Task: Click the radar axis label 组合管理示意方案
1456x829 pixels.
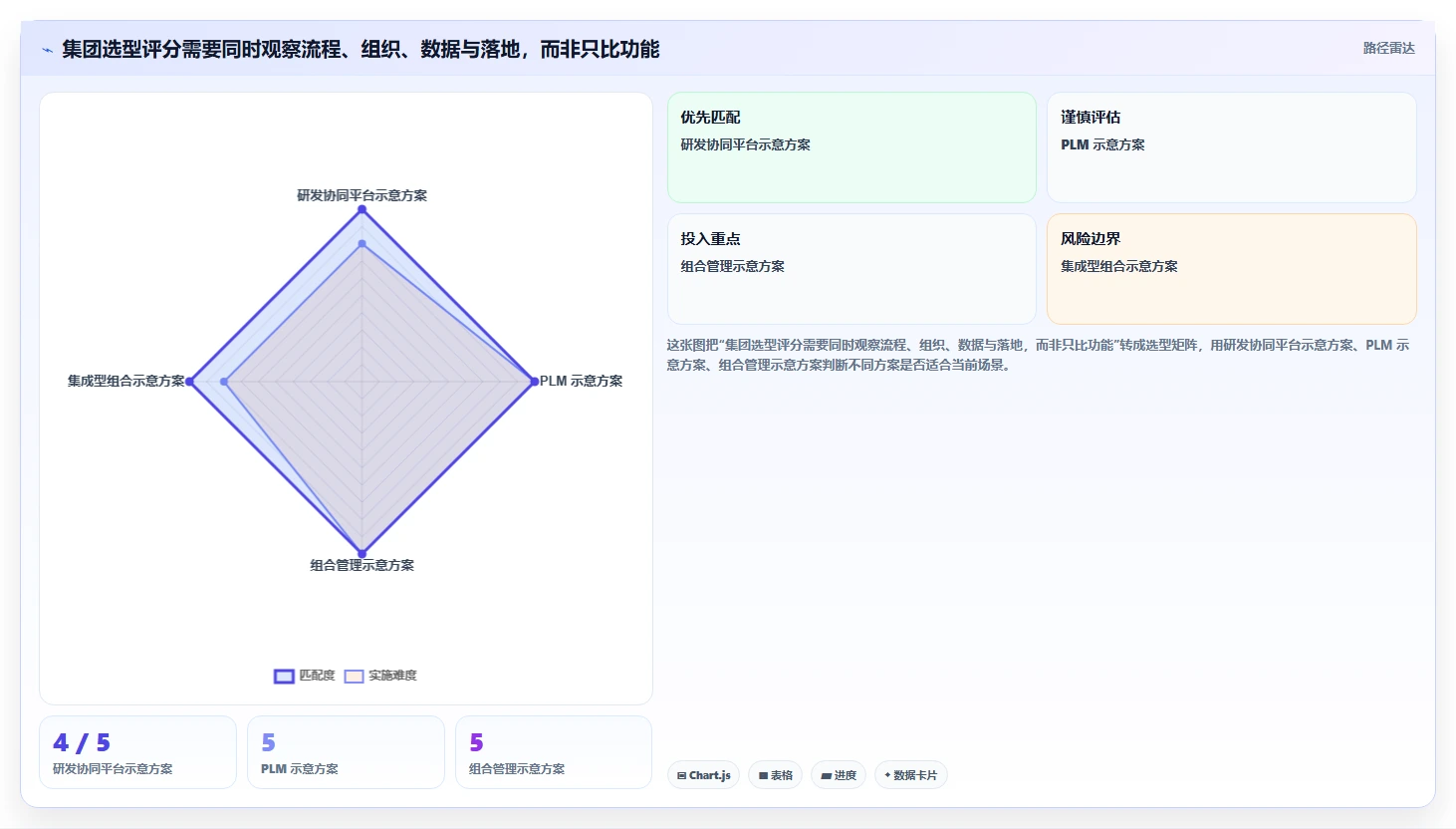Action: (362, 565)
